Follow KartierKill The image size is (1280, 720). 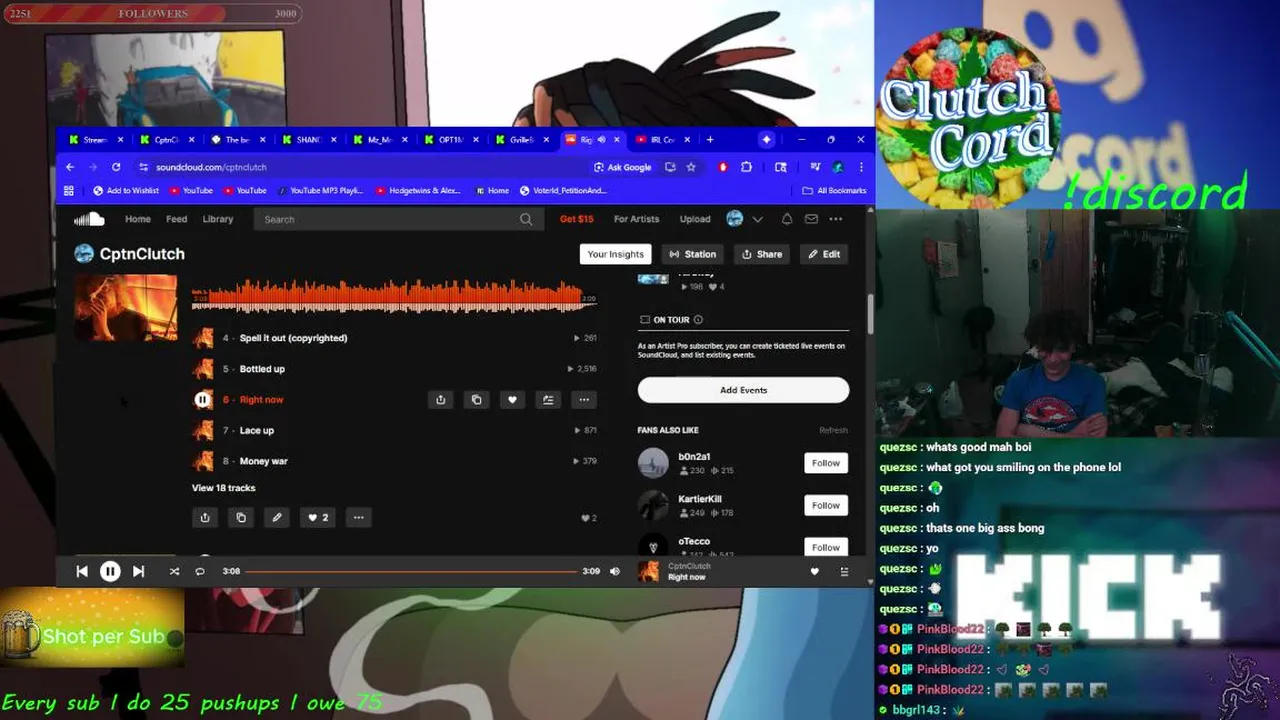coord(826,505)
